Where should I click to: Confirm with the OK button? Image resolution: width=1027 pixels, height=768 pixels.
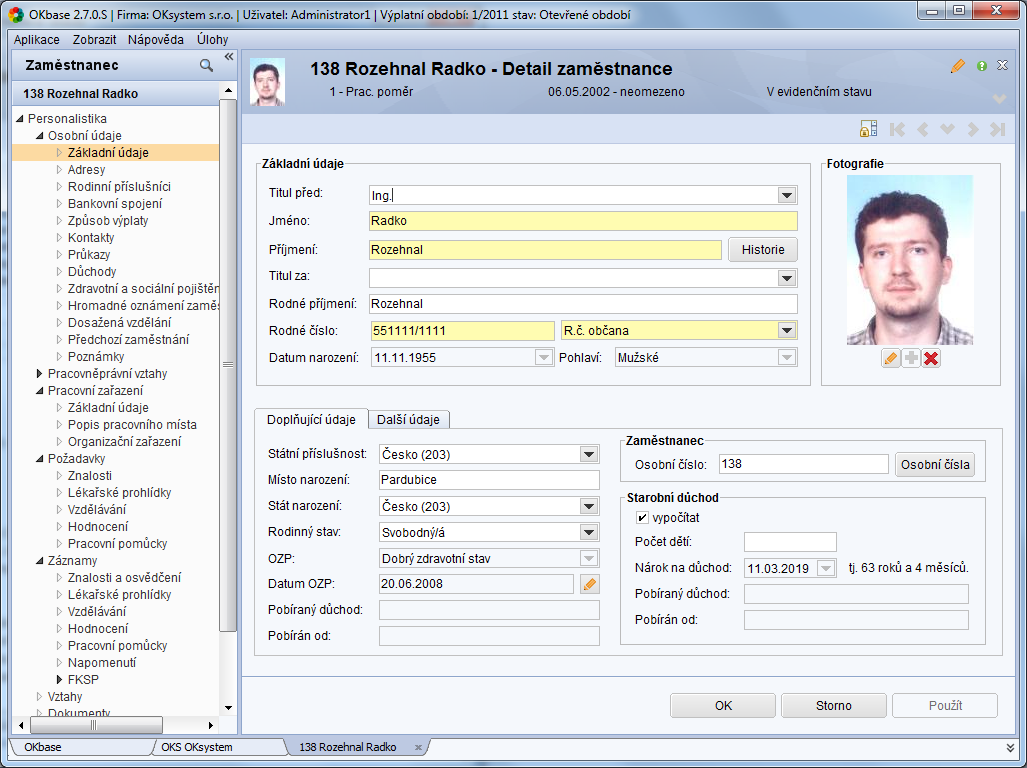pos(723,706)
